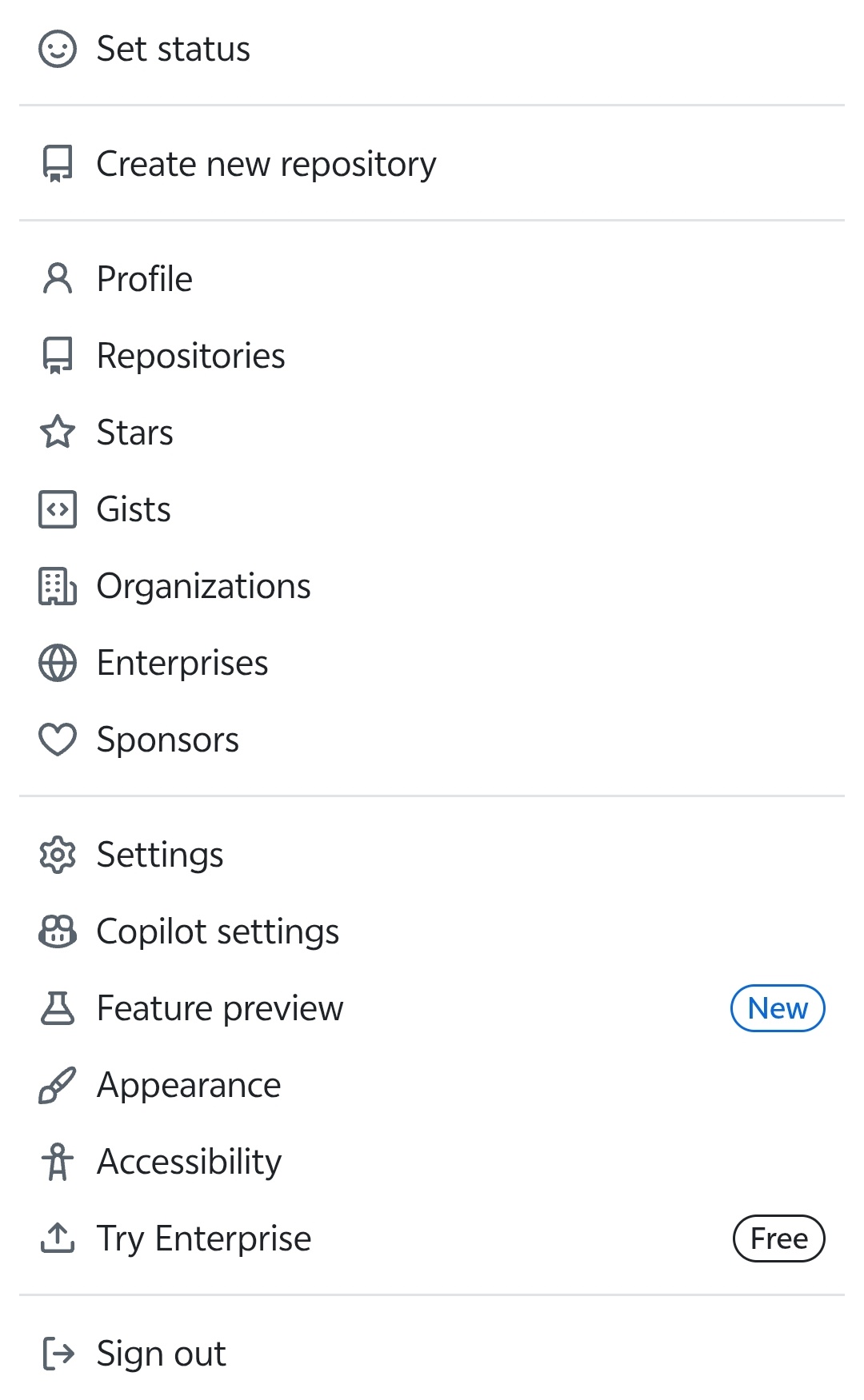Click the Gists code-square icon
Image resolution: width=864 pixels, height=1400 pixels.
click(58, 509)
